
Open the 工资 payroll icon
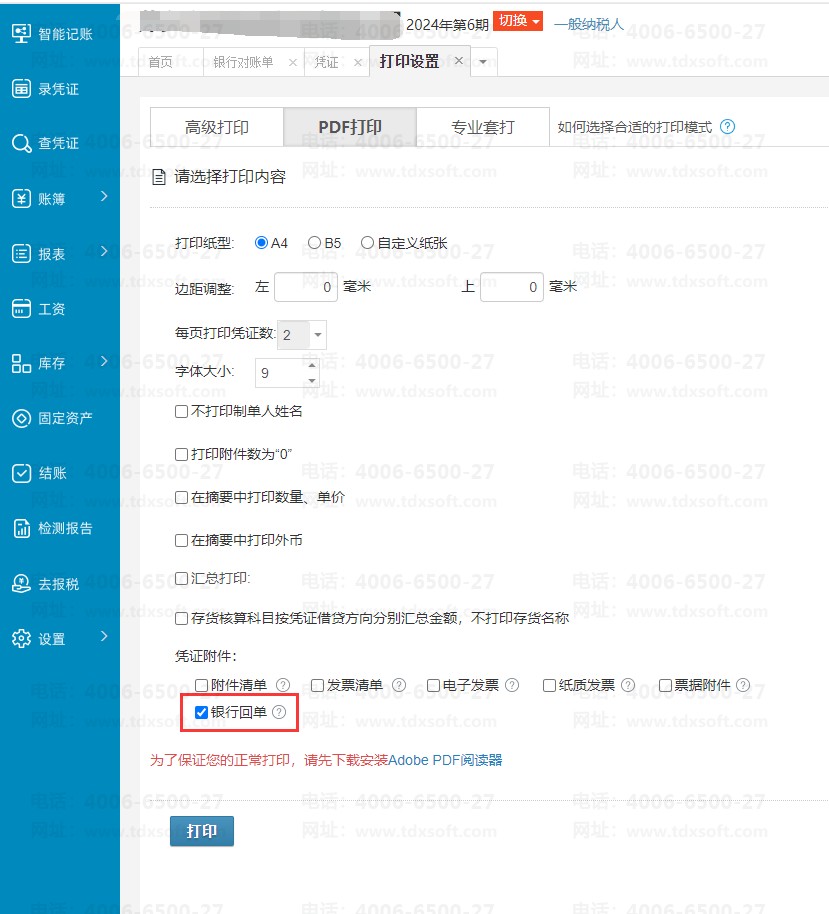click(x=21, y=309)
